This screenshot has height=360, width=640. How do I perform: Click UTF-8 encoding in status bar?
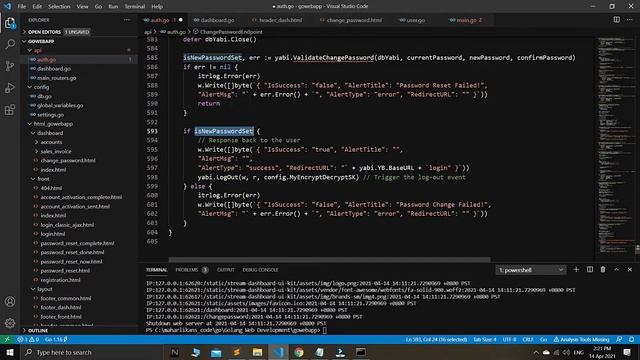pyautogui.click(x=509, y=339)
